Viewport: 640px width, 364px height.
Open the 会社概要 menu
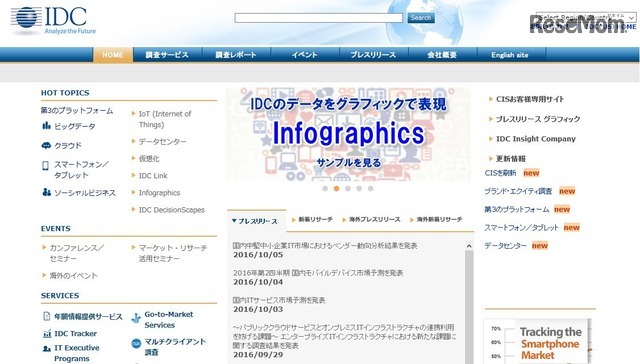pos(442,55)
